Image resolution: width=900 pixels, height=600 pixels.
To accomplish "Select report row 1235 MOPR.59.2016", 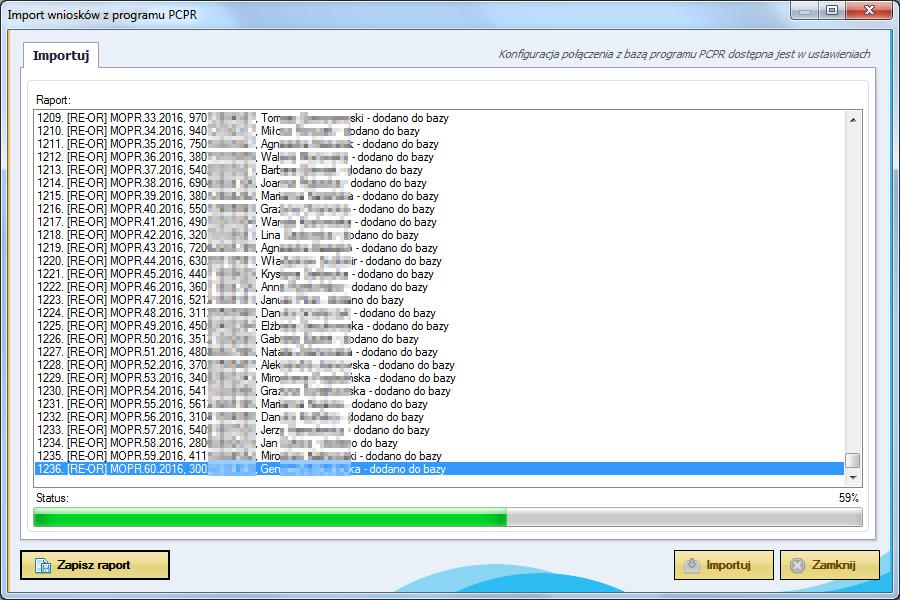I will coord(439,456).
